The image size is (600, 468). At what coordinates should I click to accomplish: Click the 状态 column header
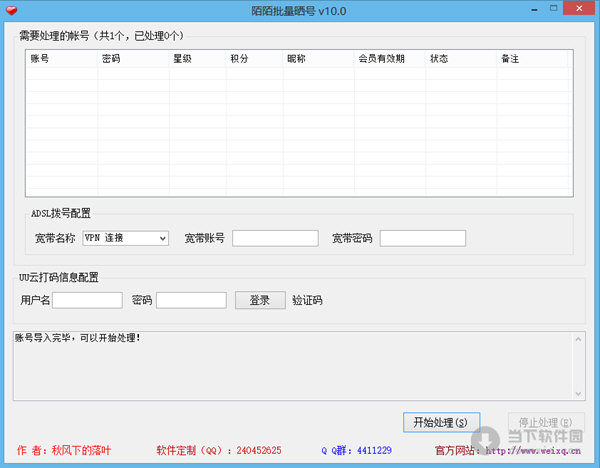click(x=461, y=59)
